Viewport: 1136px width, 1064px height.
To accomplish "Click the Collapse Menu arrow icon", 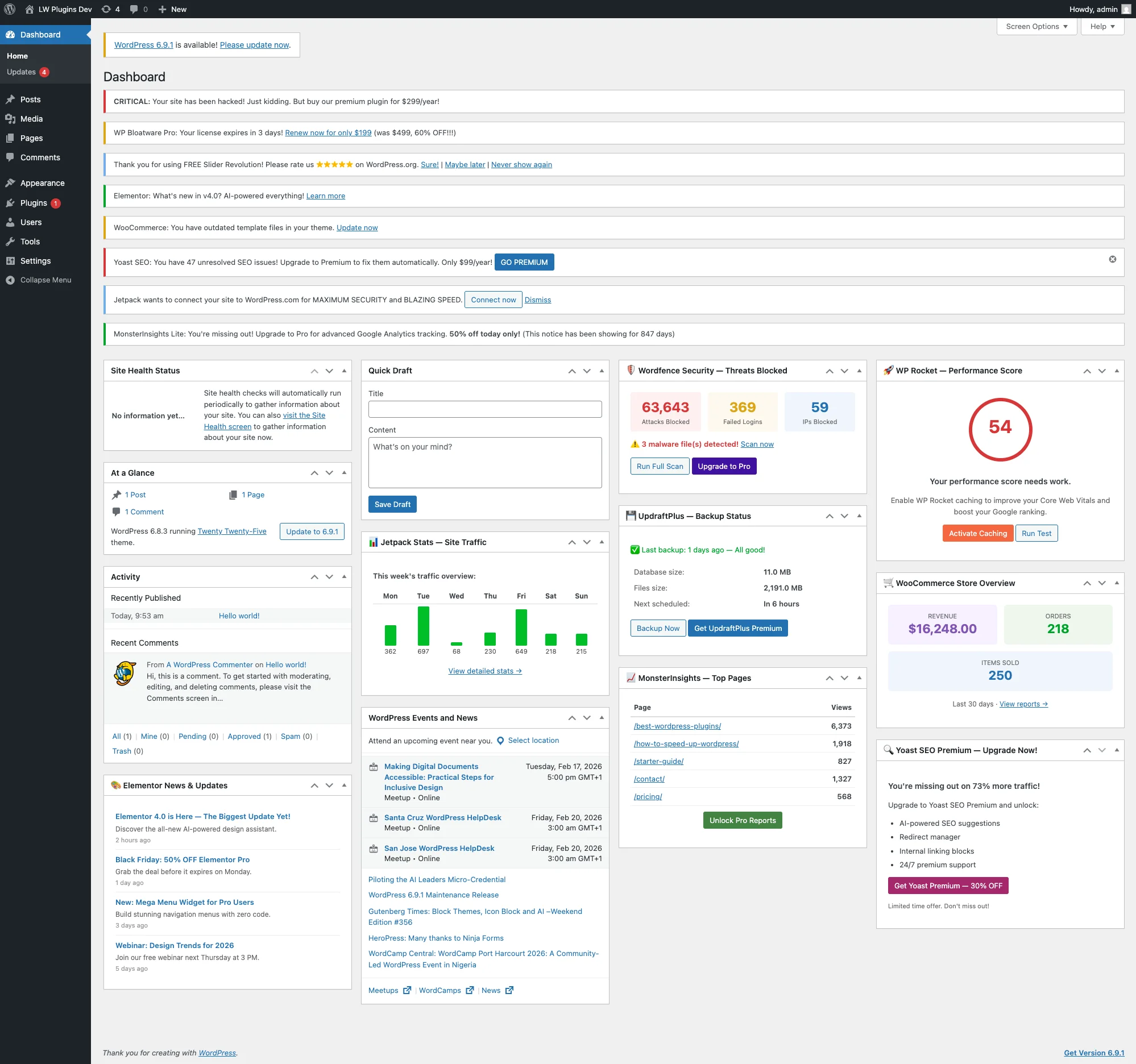I will pos(9,280).
